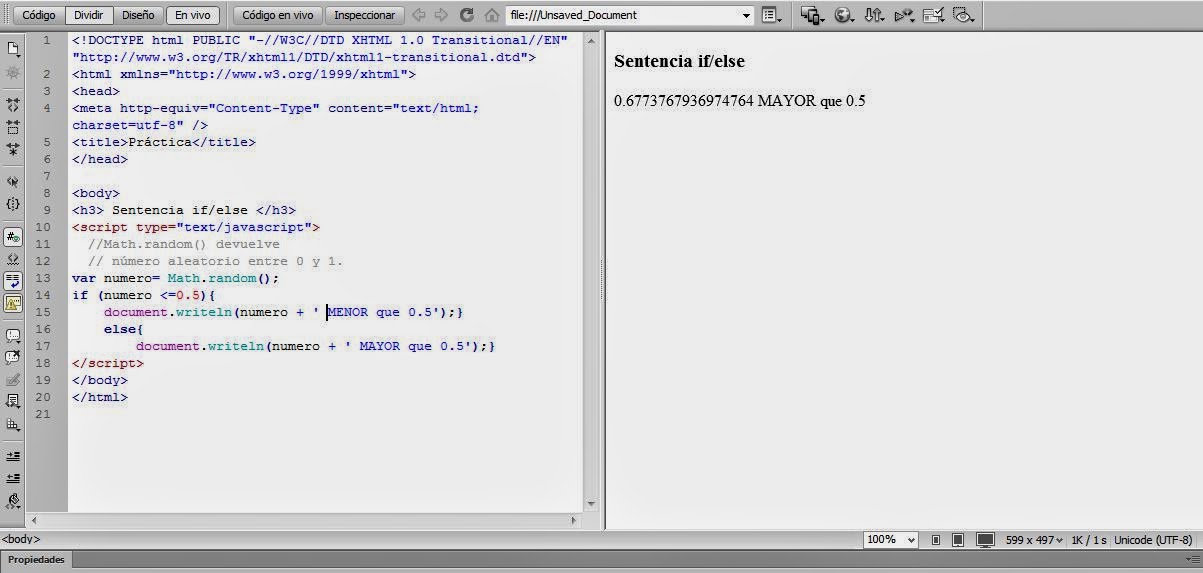Click the Expand All code icon
This screenshot has height=573, width=1203.
click(13, 149)
